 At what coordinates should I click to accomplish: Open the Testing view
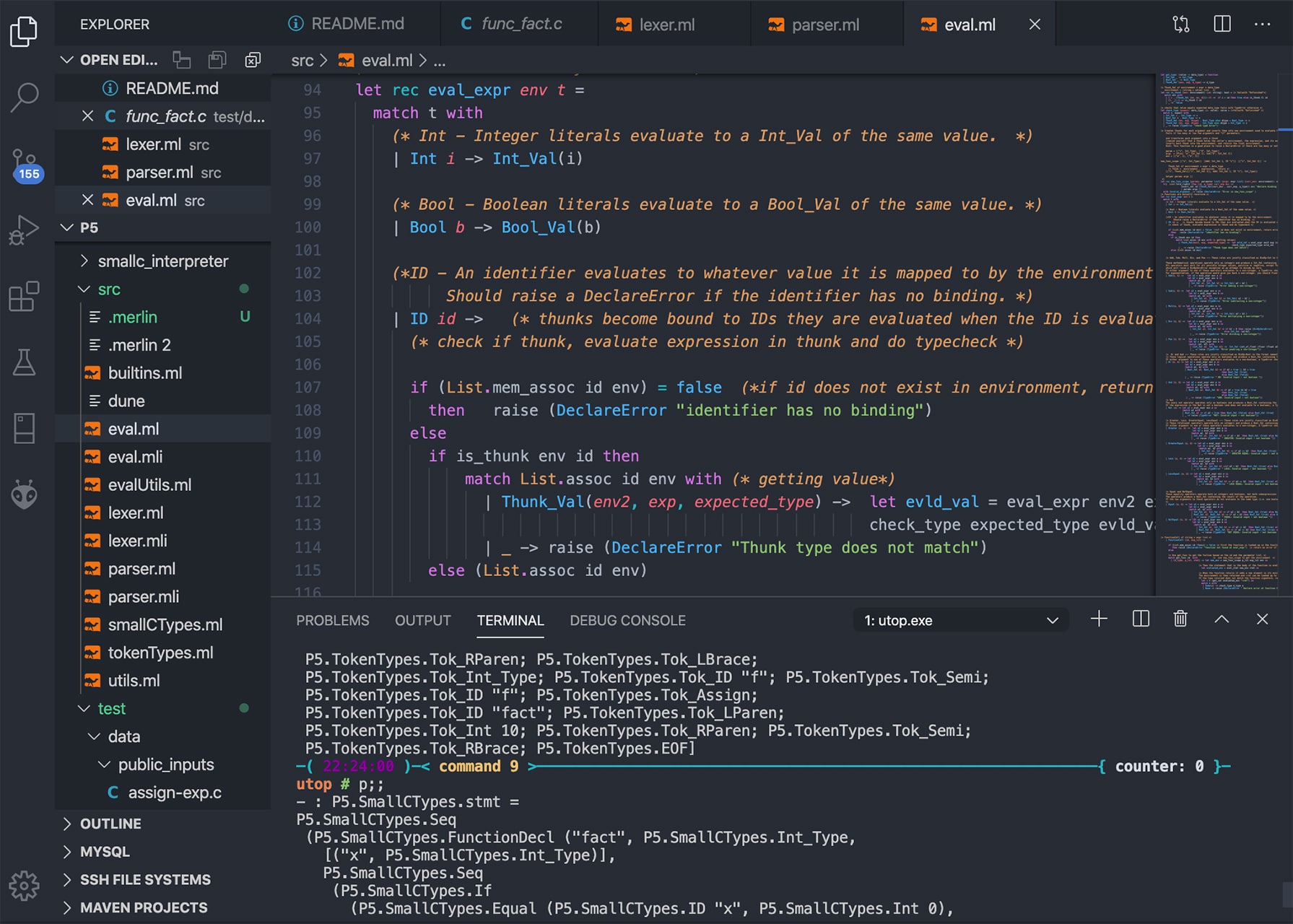24,362
